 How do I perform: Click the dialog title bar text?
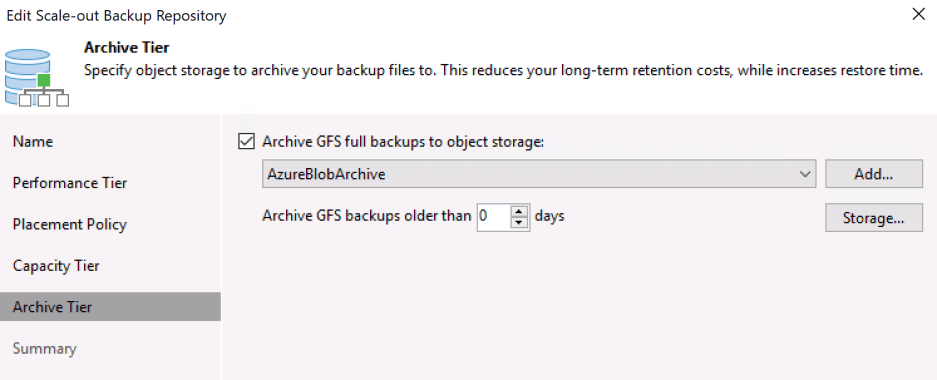click(116, 16)
